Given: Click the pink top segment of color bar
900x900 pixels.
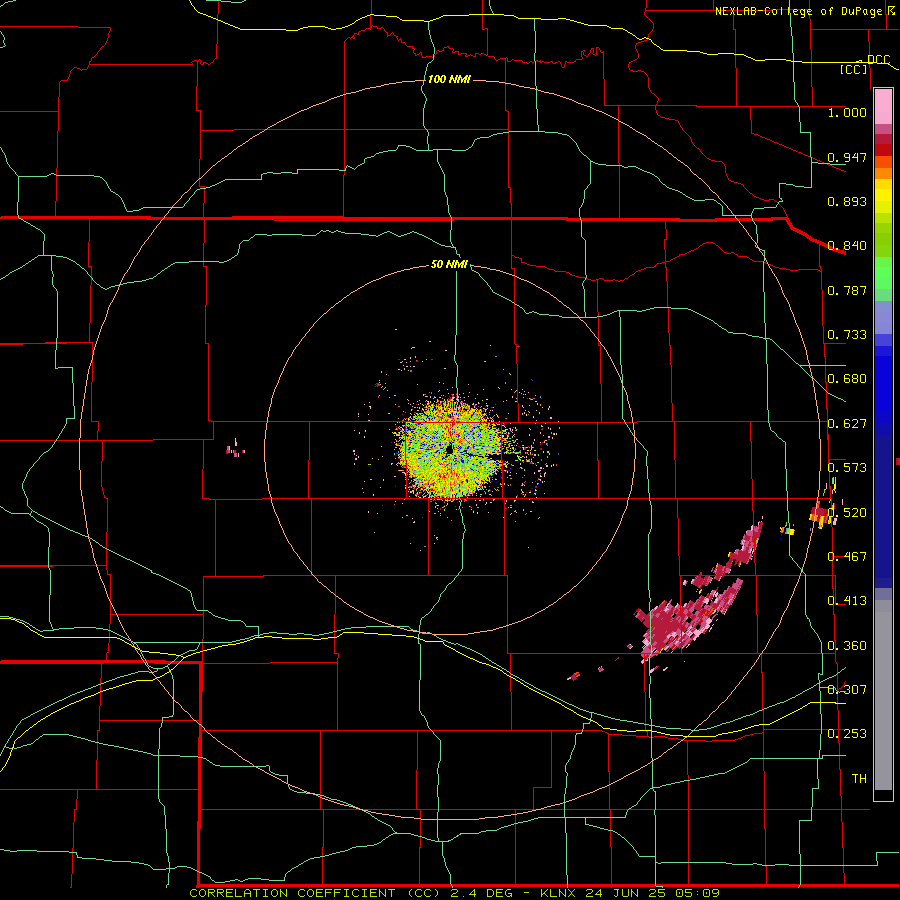Looking at the screenshot, I should (883, 107).
